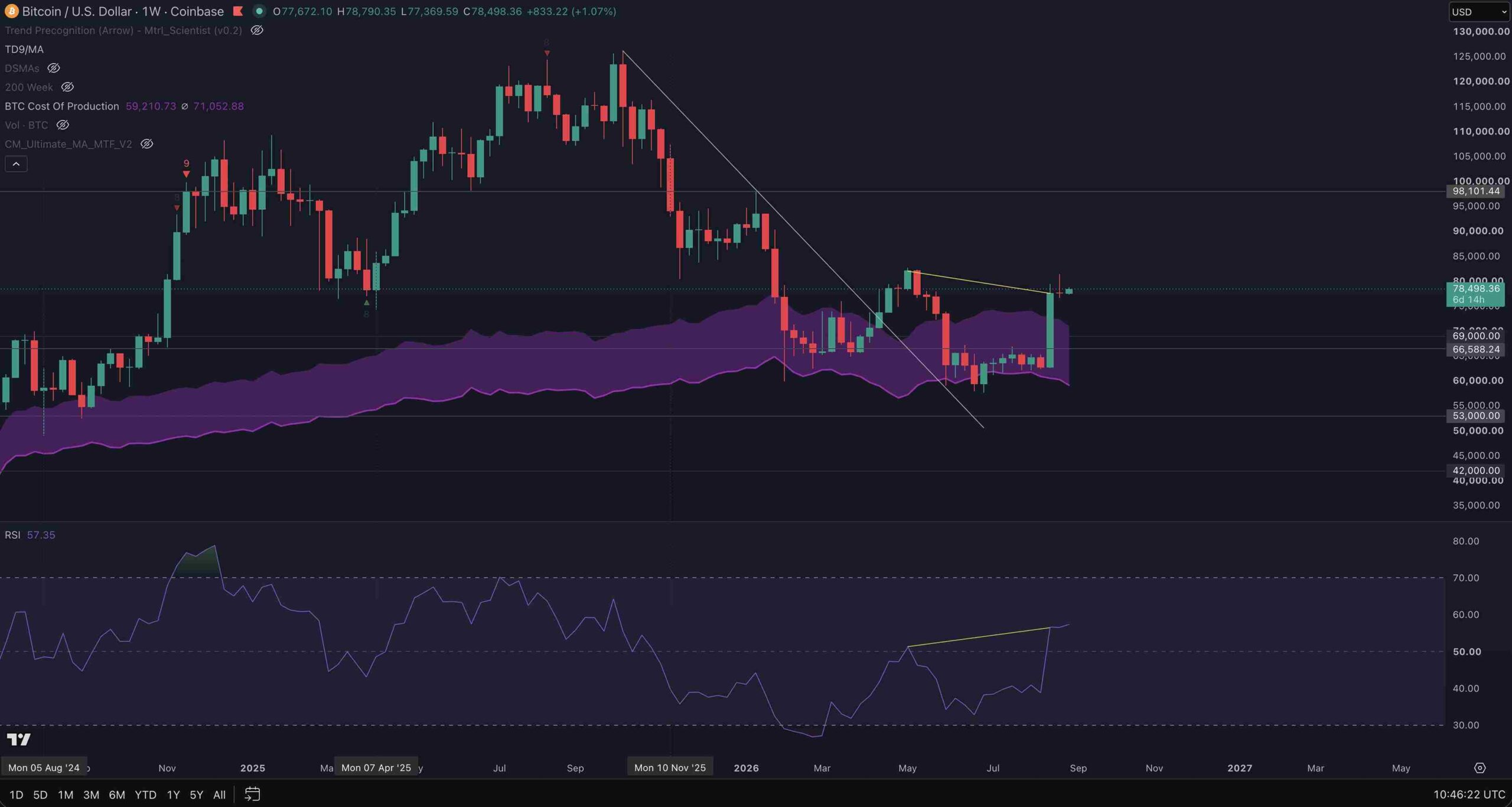Open the USD currency dropdown
Image resolution: width=1512 pixels, height=807 pixels.
pyautogui.click(x=1478, y=12)
